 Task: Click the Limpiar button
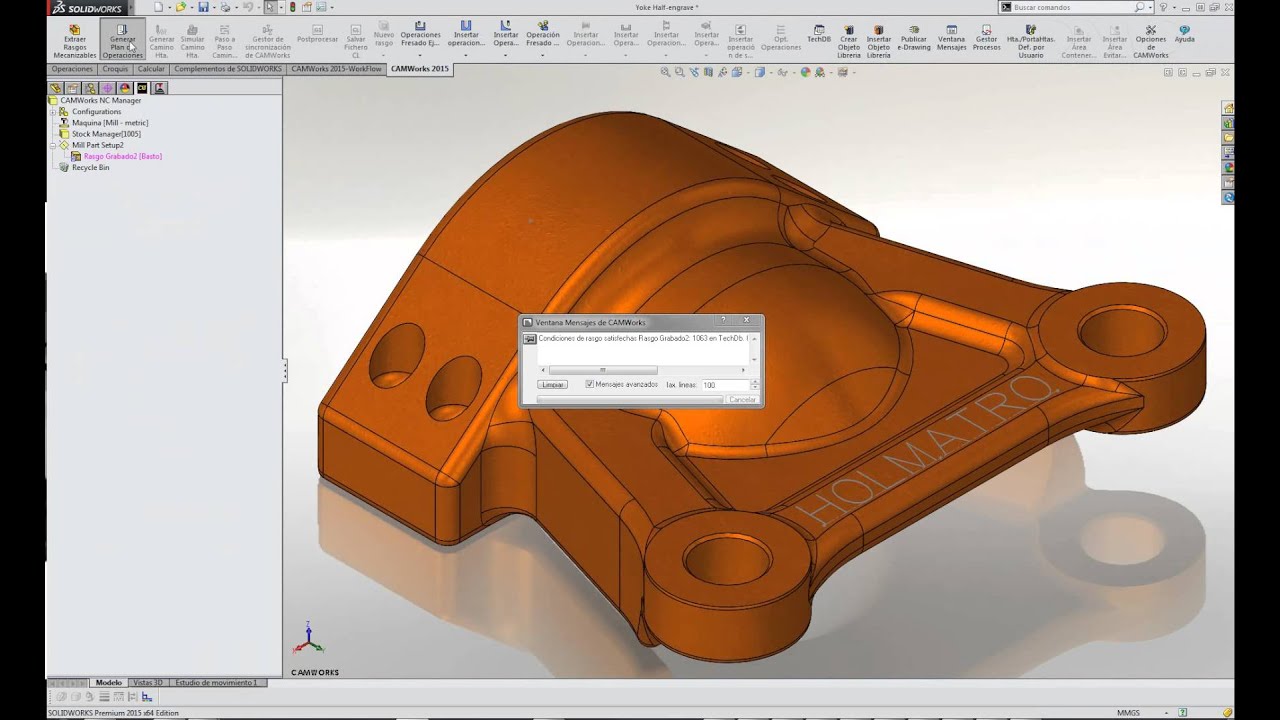coord(553,384)
